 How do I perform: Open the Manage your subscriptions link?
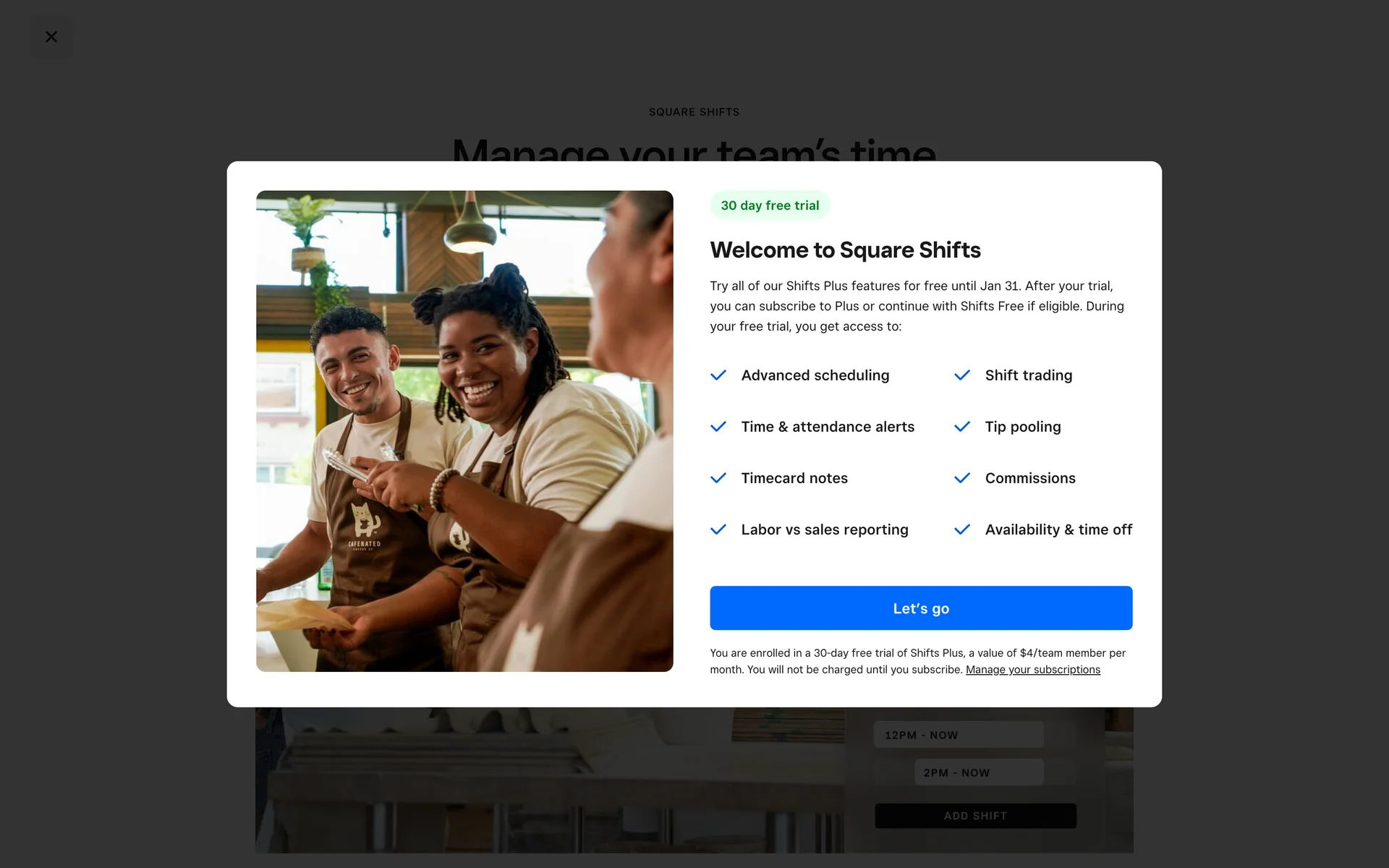[x=1032, y=670]
